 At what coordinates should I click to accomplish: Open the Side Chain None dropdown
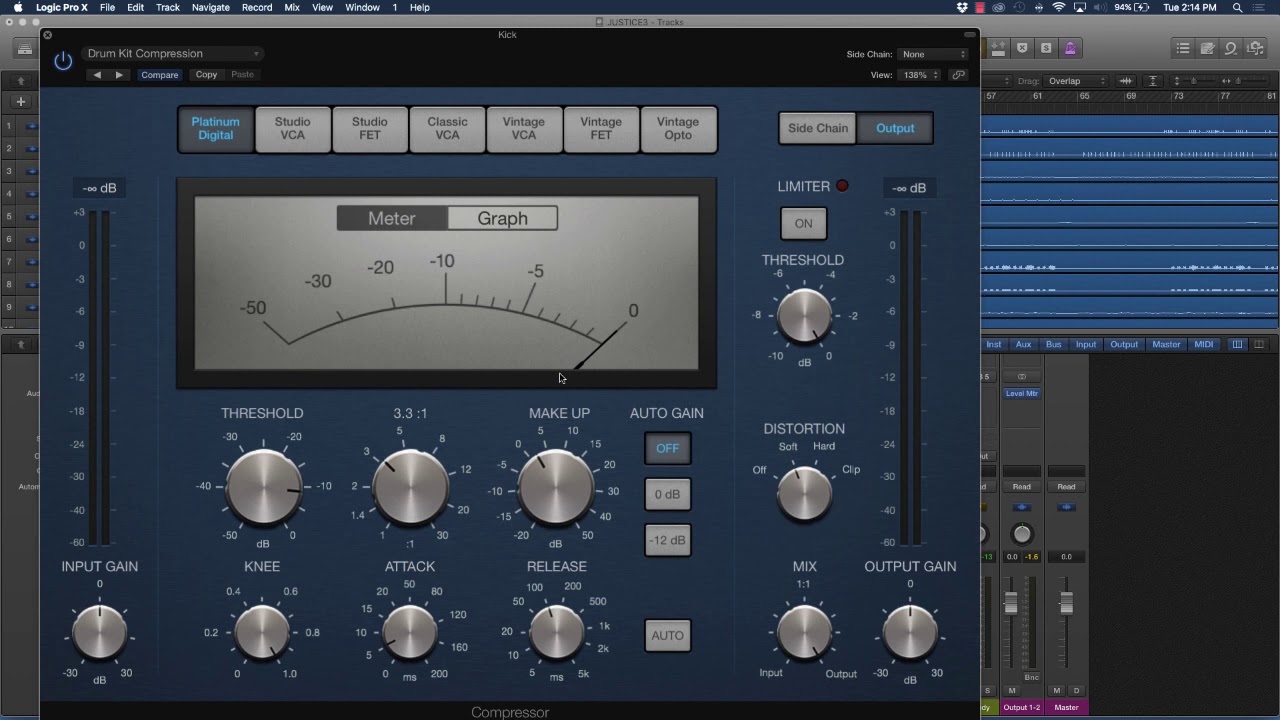pyautogui.click(x=933, y=54)
